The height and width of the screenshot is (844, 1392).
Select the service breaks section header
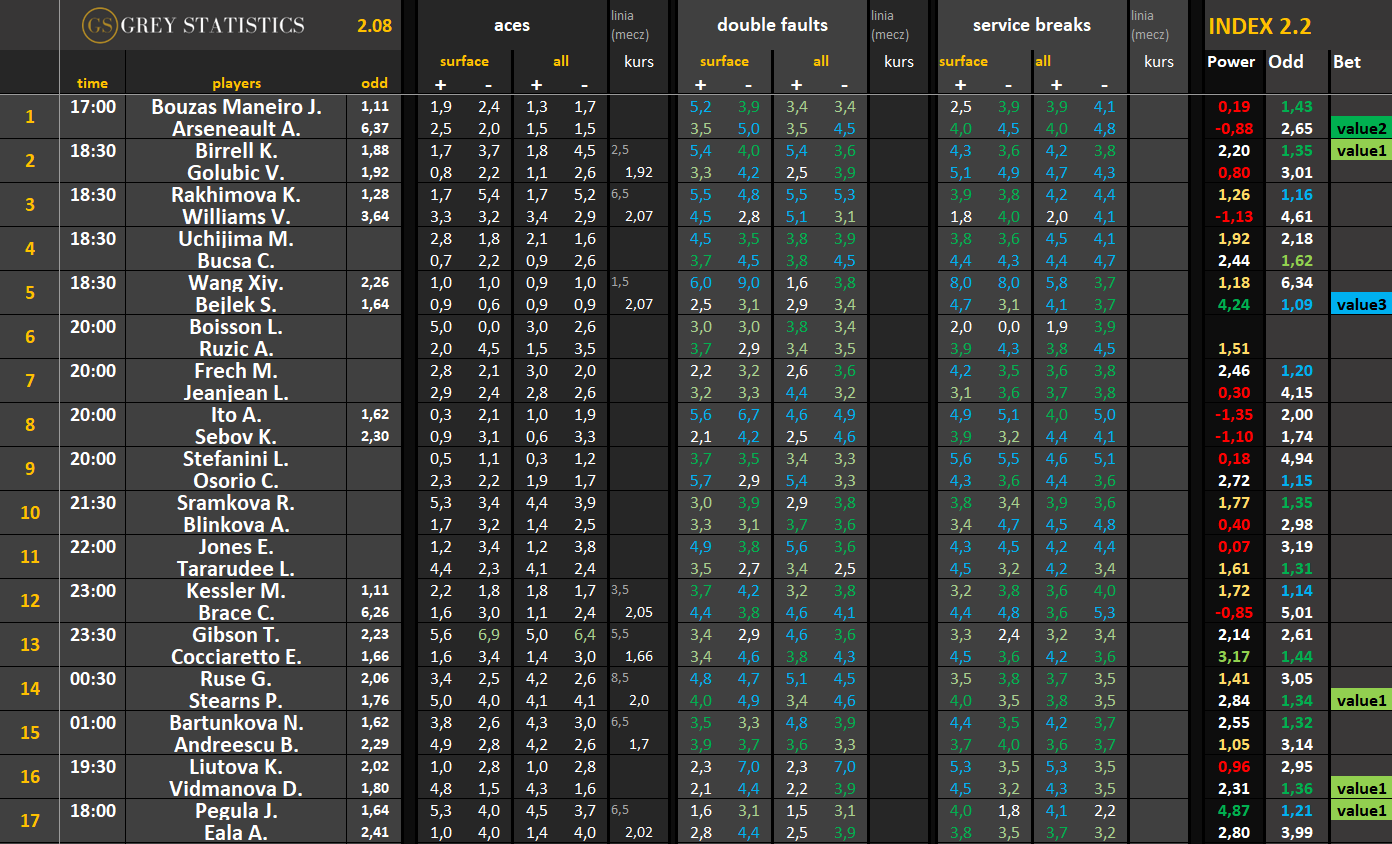[x=1031, y=25]
